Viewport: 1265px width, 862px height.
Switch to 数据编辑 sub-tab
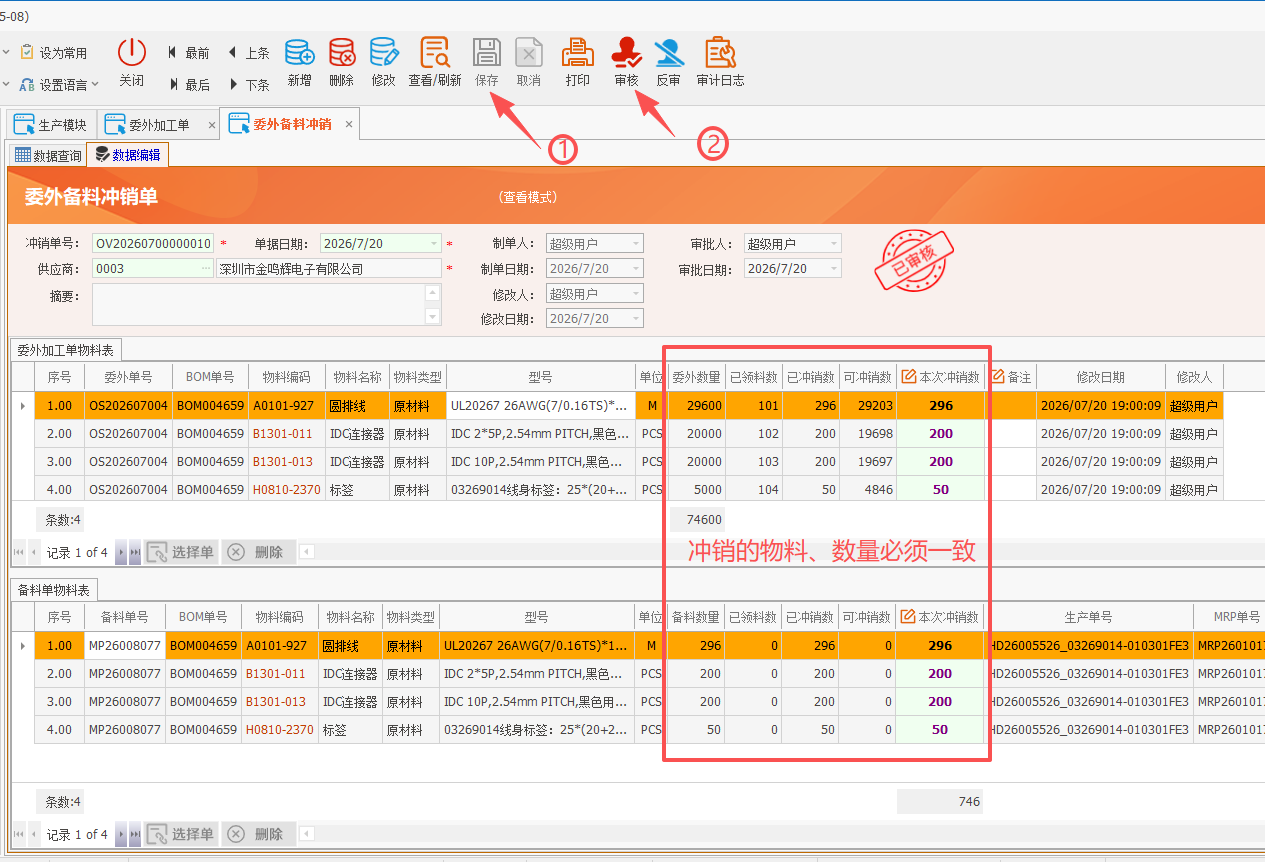pos(128,154)
